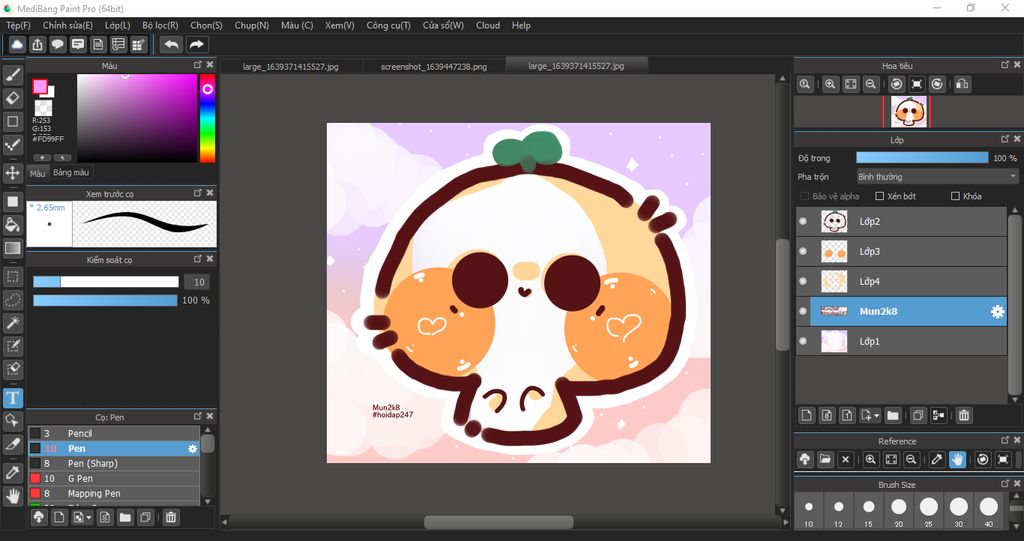Toggle visibility of Mun2k8 layer
This screenshot has height=541, width=1024.
803,312
